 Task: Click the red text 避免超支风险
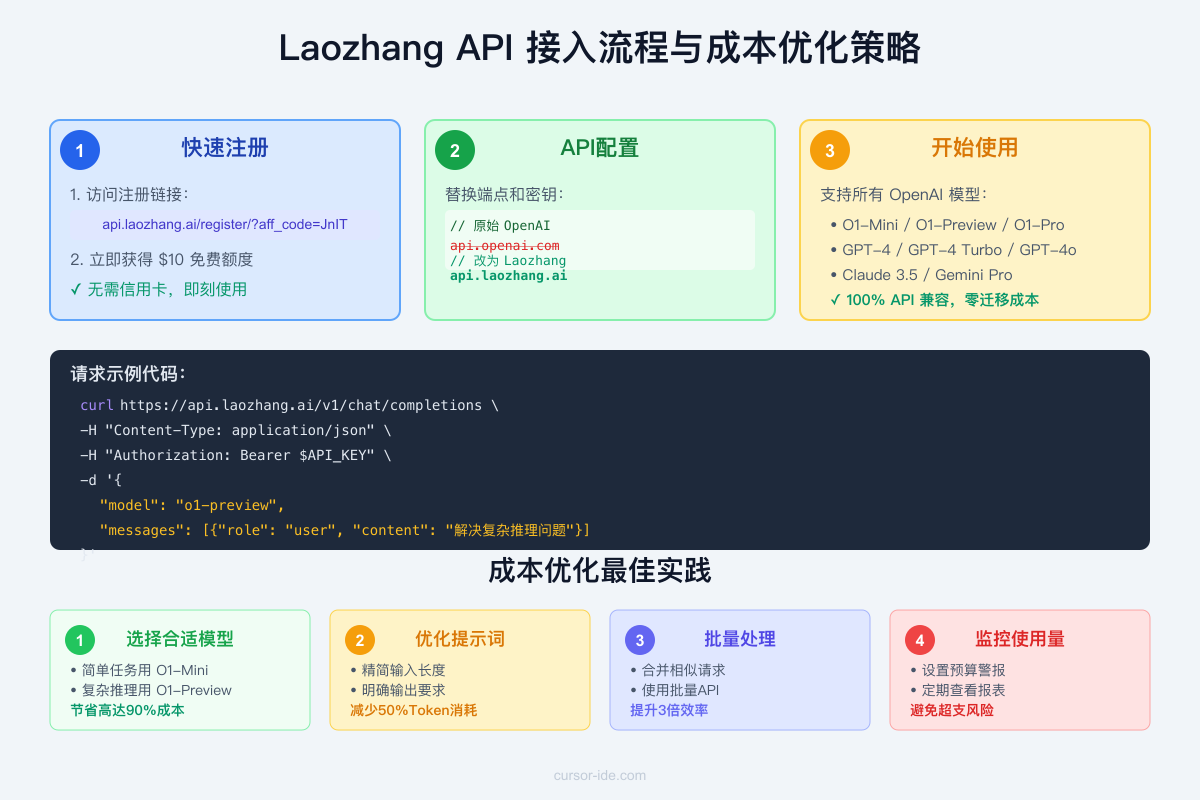(952, 710)
